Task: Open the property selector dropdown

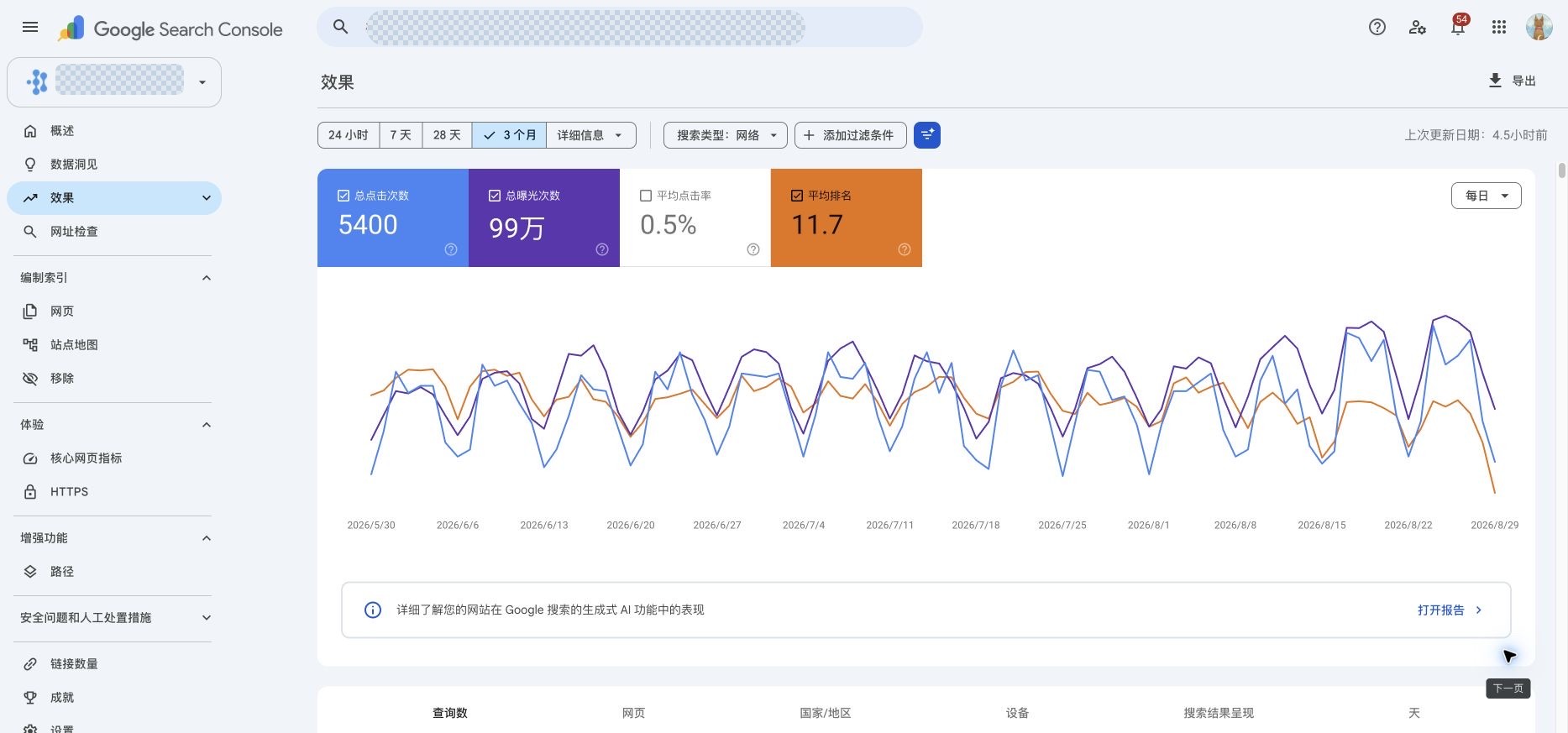Action: point(114,82)
